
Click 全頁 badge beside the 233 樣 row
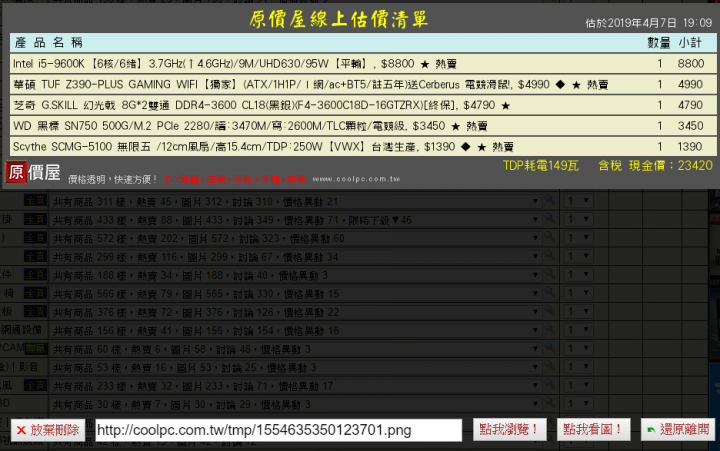click(35, 385)
